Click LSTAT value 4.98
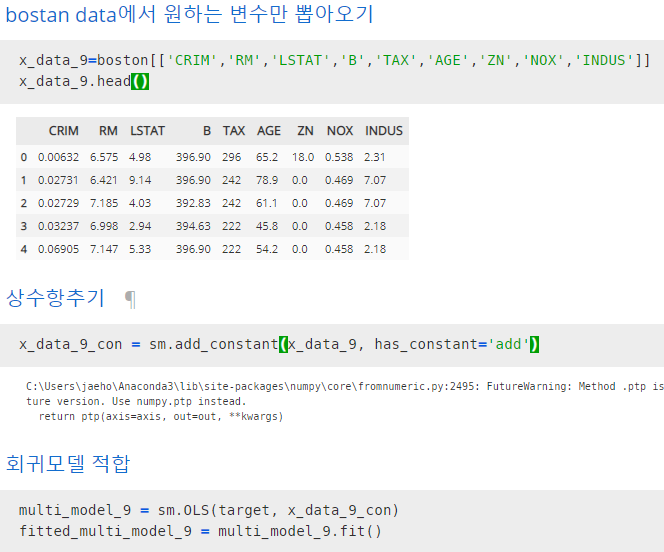The width and height of the screenshot is (664, 552). click(140, 157)
